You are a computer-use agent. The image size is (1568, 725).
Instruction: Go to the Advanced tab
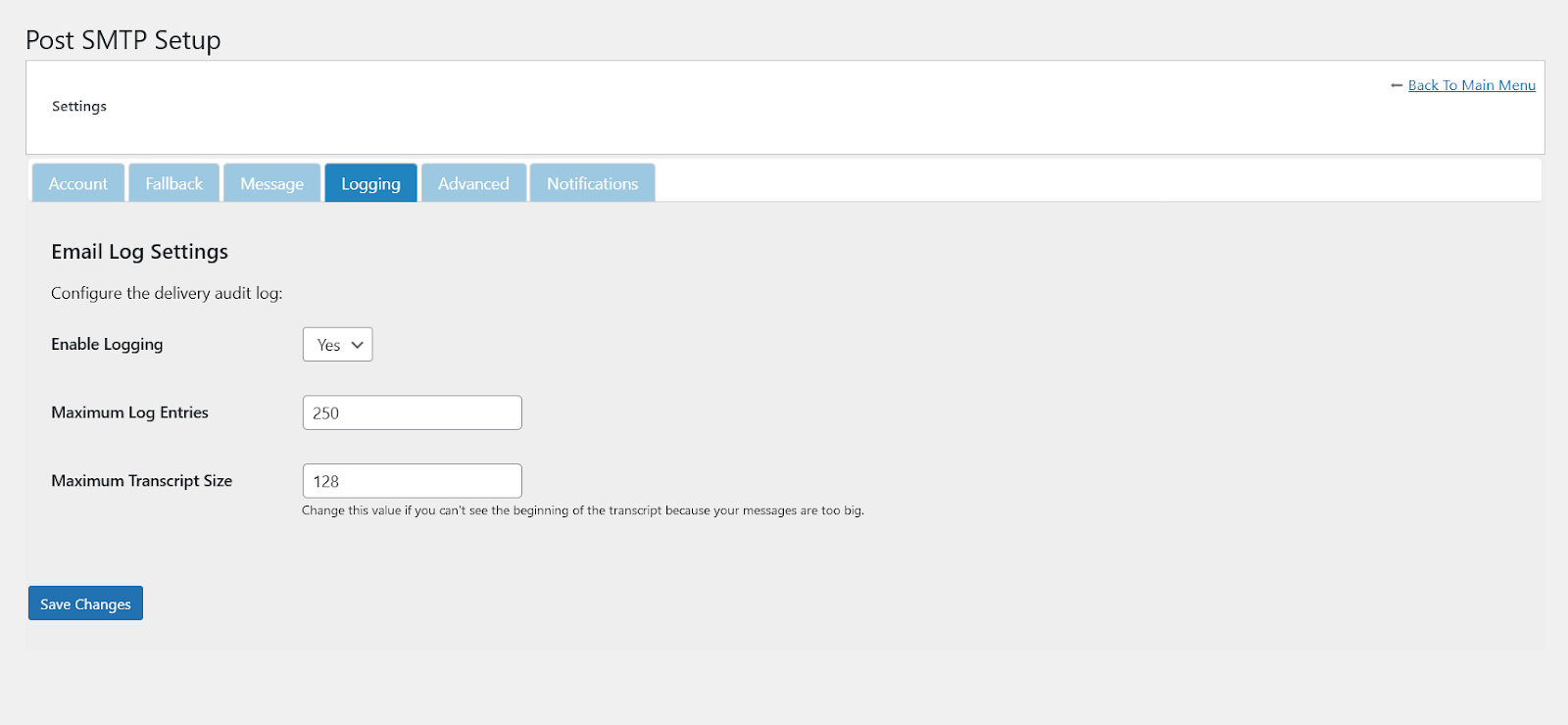pos(473,183)
